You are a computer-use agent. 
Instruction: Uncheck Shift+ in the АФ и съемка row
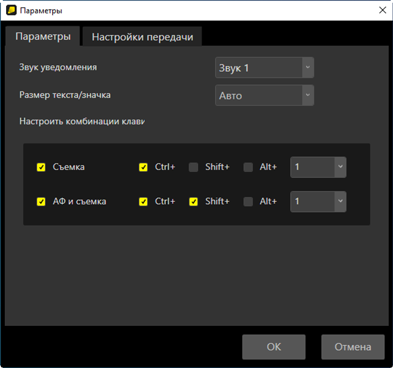click(193, 202)
